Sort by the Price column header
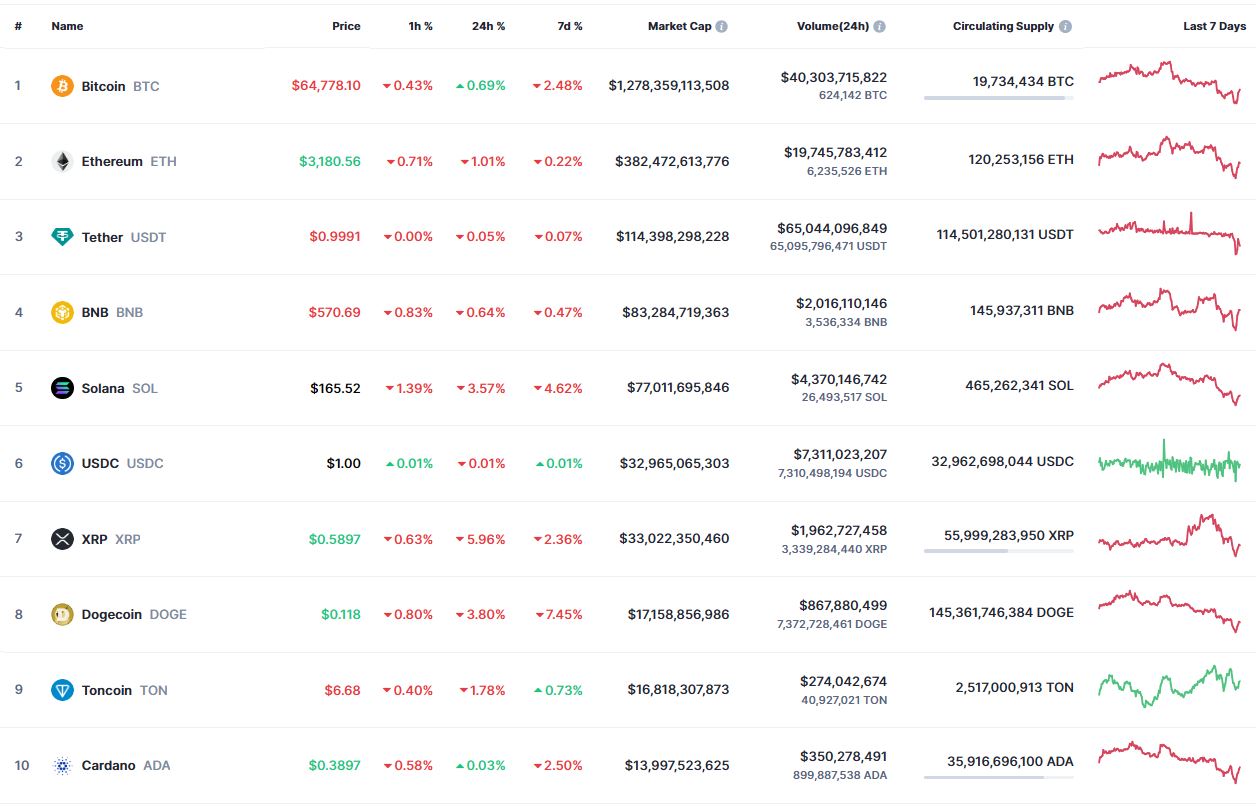The height and width of the screenshot is (806, 1257). [x=346, y=26]
